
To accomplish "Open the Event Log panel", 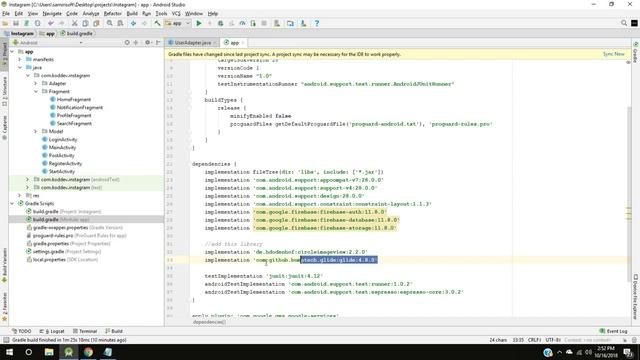I will (x=613, y=331).
